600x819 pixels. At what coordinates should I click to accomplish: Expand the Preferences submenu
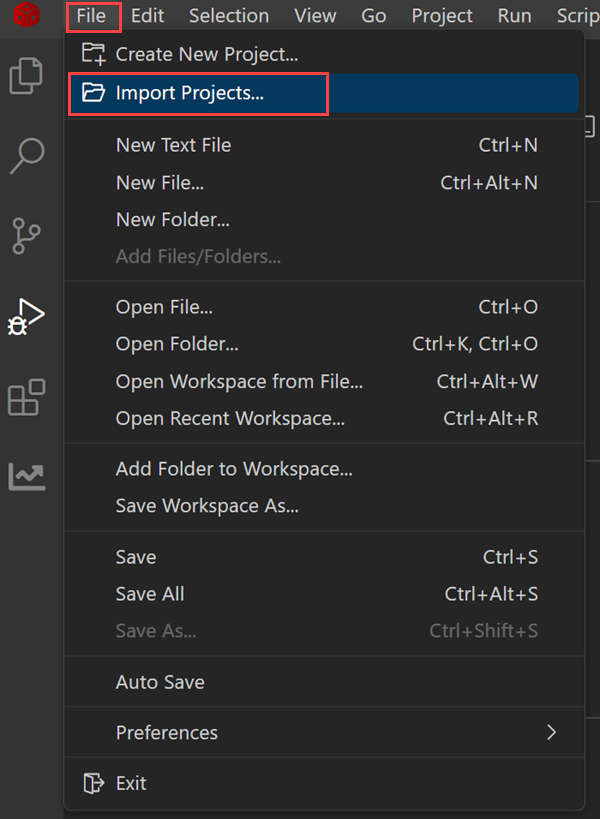324,733
